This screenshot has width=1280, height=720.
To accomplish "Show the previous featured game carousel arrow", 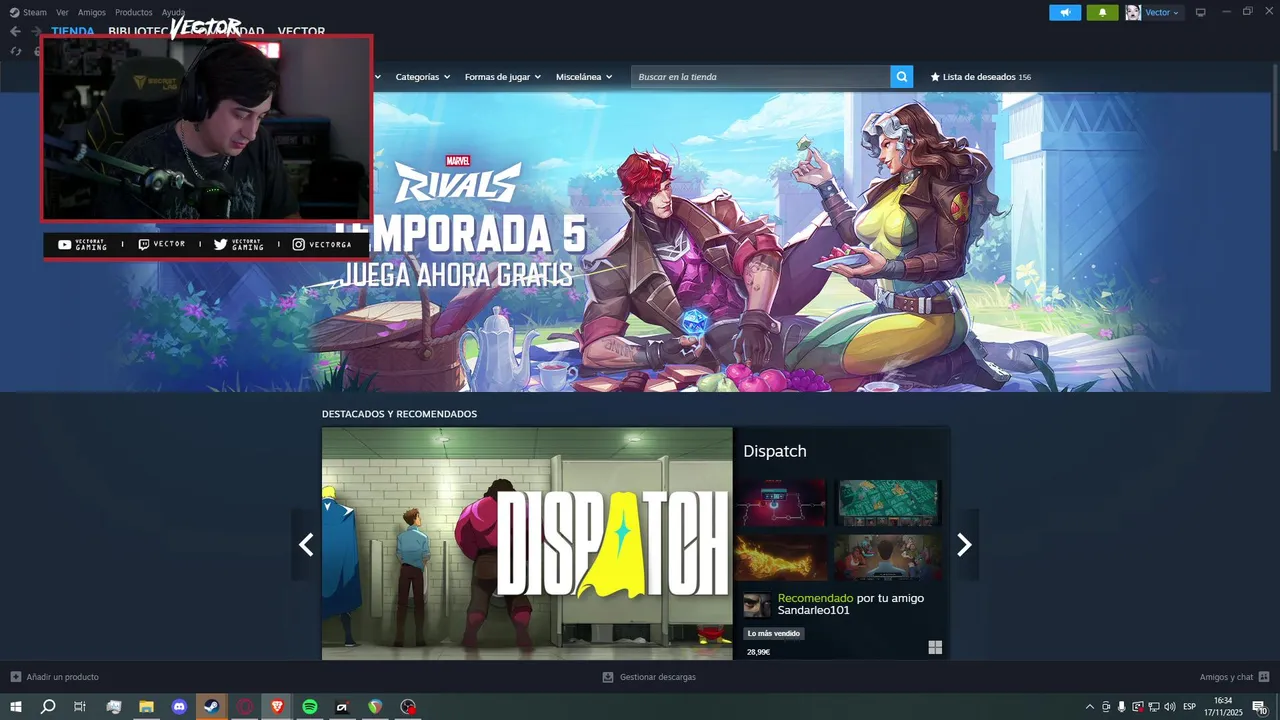I will tap(306, 544).
